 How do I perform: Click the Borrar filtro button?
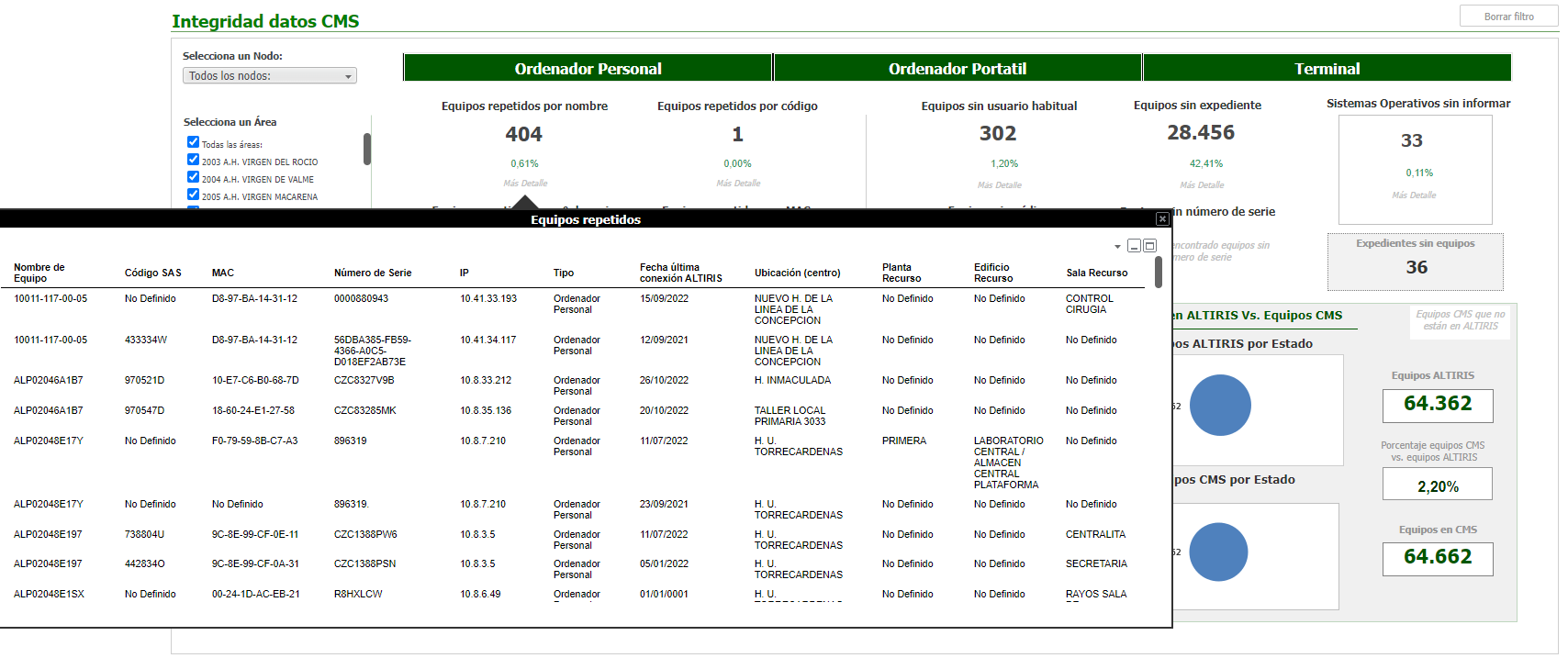pos(1509,17)
